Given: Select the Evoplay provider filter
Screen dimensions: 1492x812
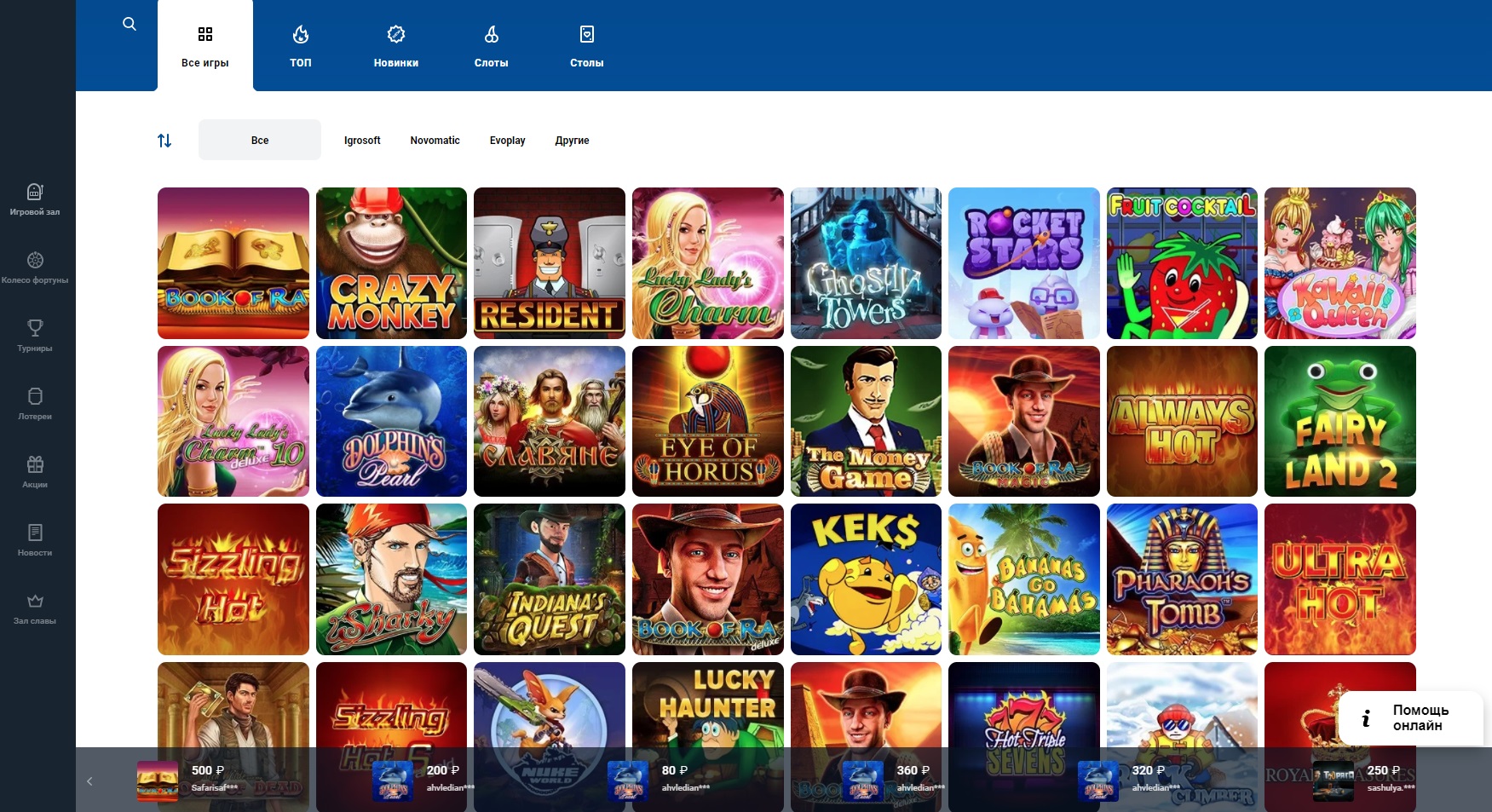Looking at the screenshot, I should (x=507, y=141).
